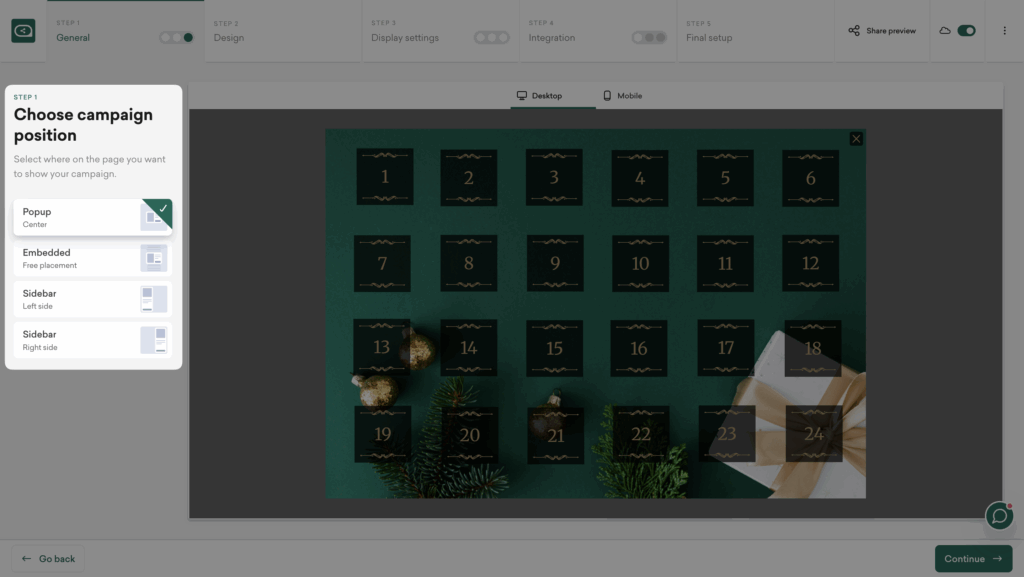Click the Sidebar Right side layout icon

tap(154, 340)
